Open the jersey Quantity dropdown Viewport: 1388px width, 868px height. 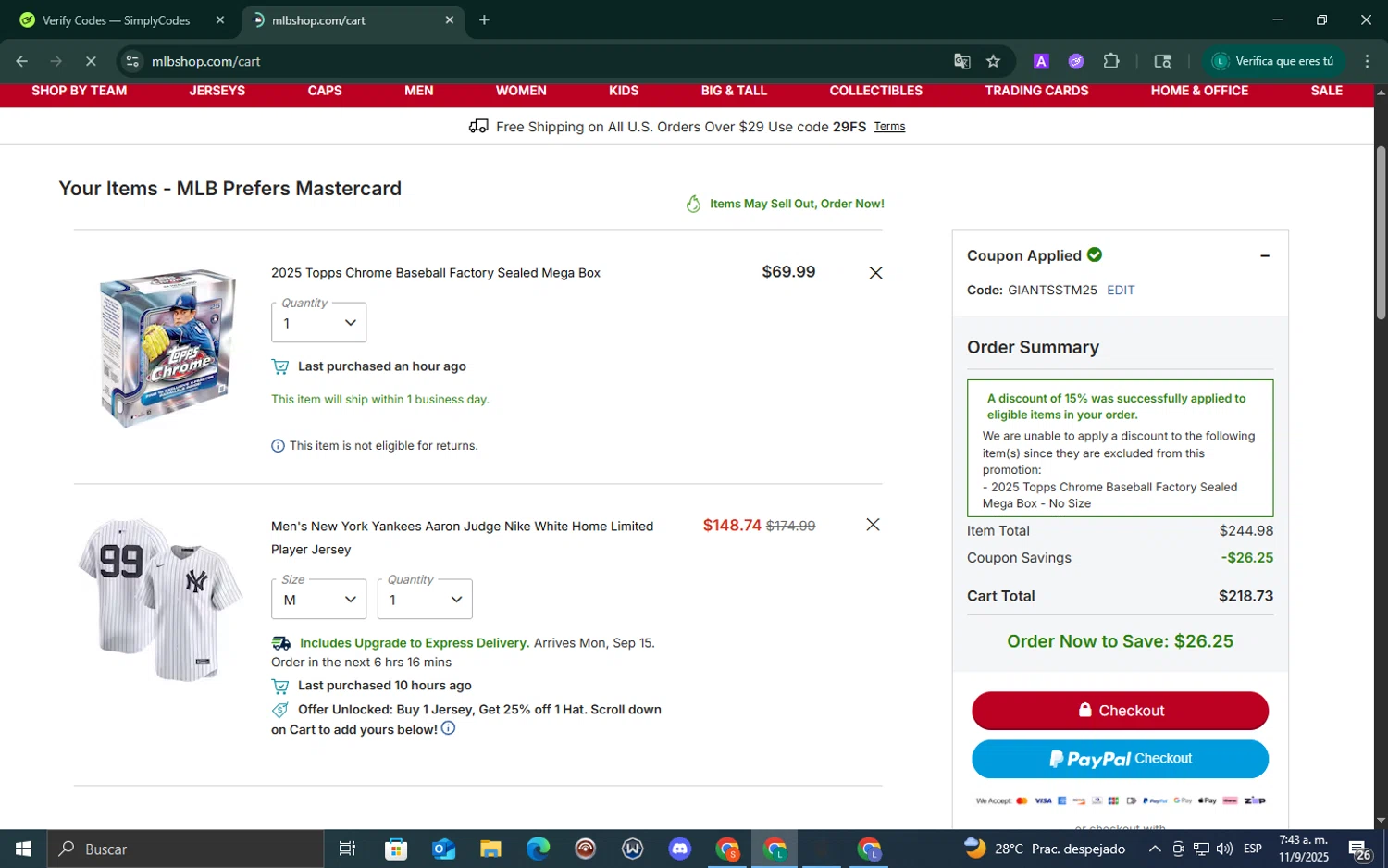pos(425,599)
